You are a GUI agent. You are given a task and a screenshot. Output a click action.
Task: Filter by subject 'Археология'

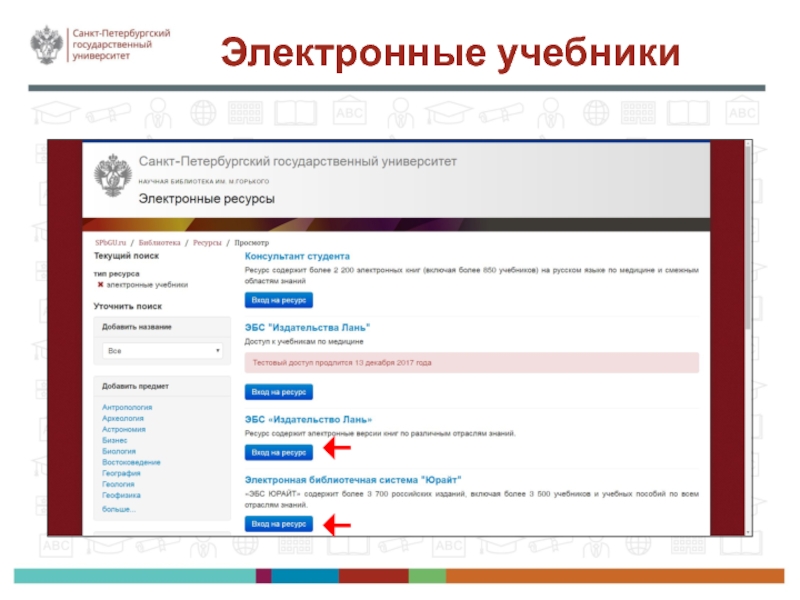pyautogui.click(x=123, y=418)
